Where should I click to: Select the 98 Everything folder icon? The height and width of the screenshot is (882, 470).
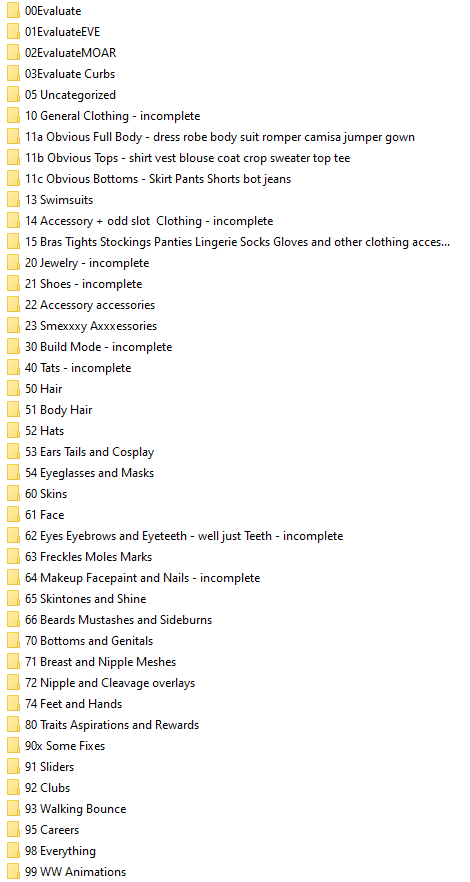[x=13, y=850]
